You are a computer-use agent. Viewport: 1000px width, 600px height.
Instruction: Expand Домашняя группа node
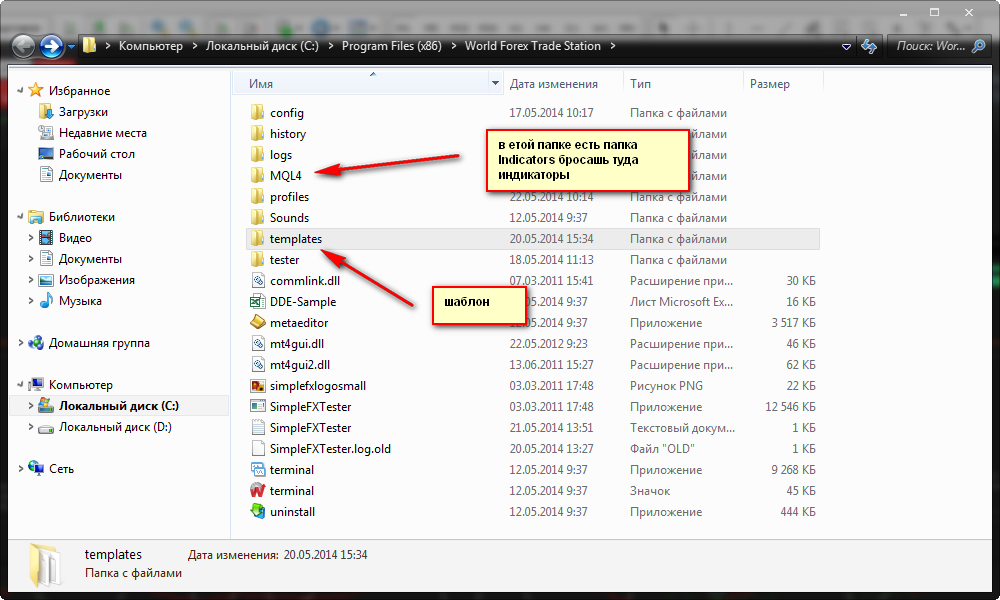tap(20, 343)
